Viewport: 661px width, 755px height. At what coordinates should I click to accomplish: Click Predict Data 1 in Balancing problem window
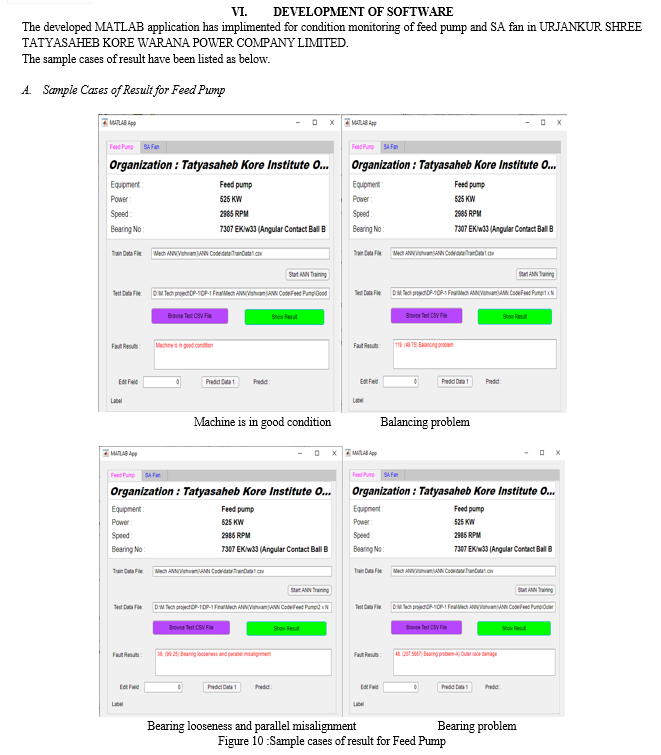pyautogui.click(x=455, y=381)
